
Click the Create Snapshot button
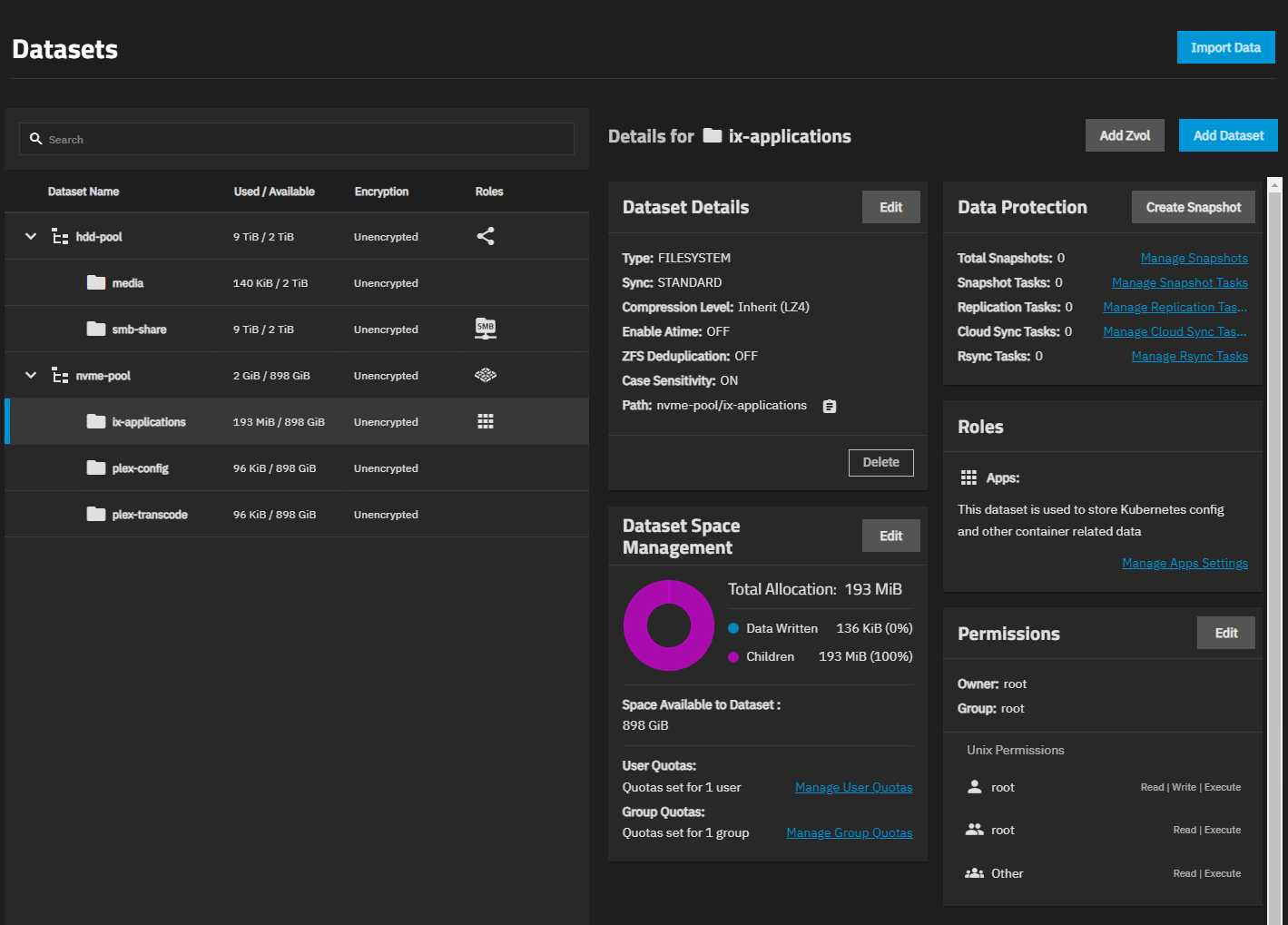click(x=1193, y=207)
